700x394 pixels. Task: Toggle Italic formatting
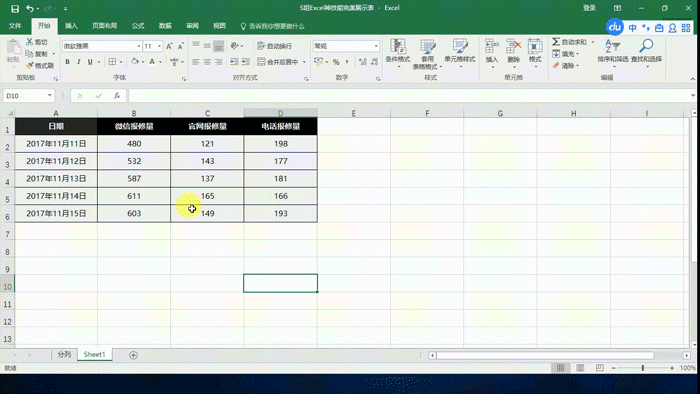point(79,62)
